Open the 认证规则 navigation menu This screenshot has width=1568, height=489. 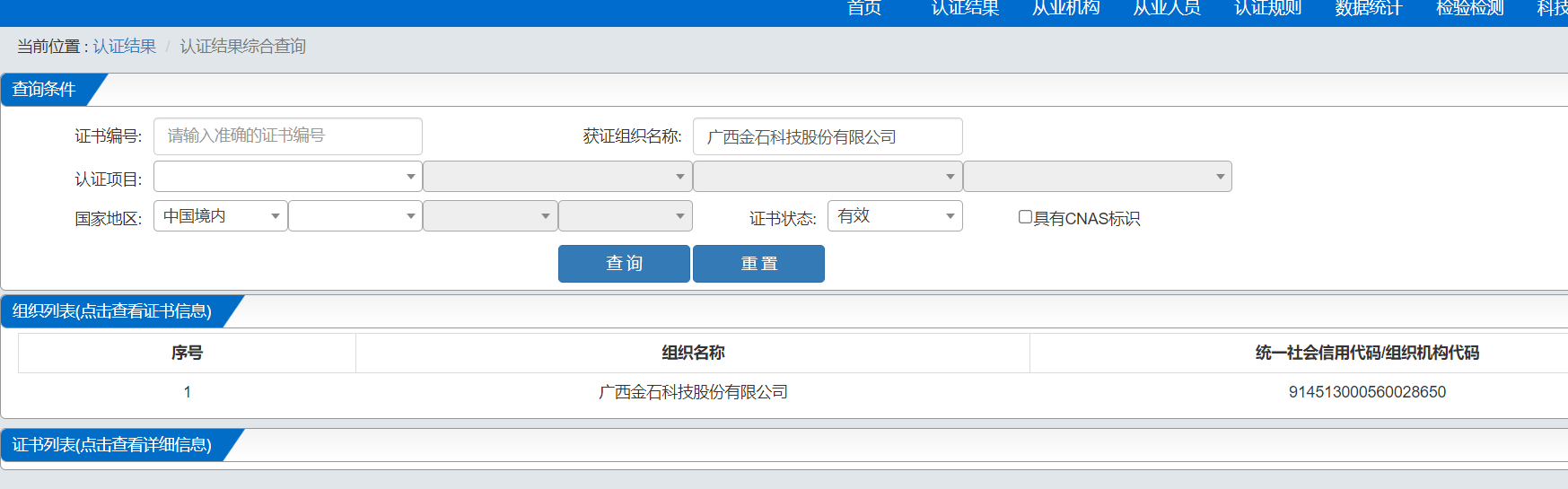pyautogui.click(x=1267, y=8)
